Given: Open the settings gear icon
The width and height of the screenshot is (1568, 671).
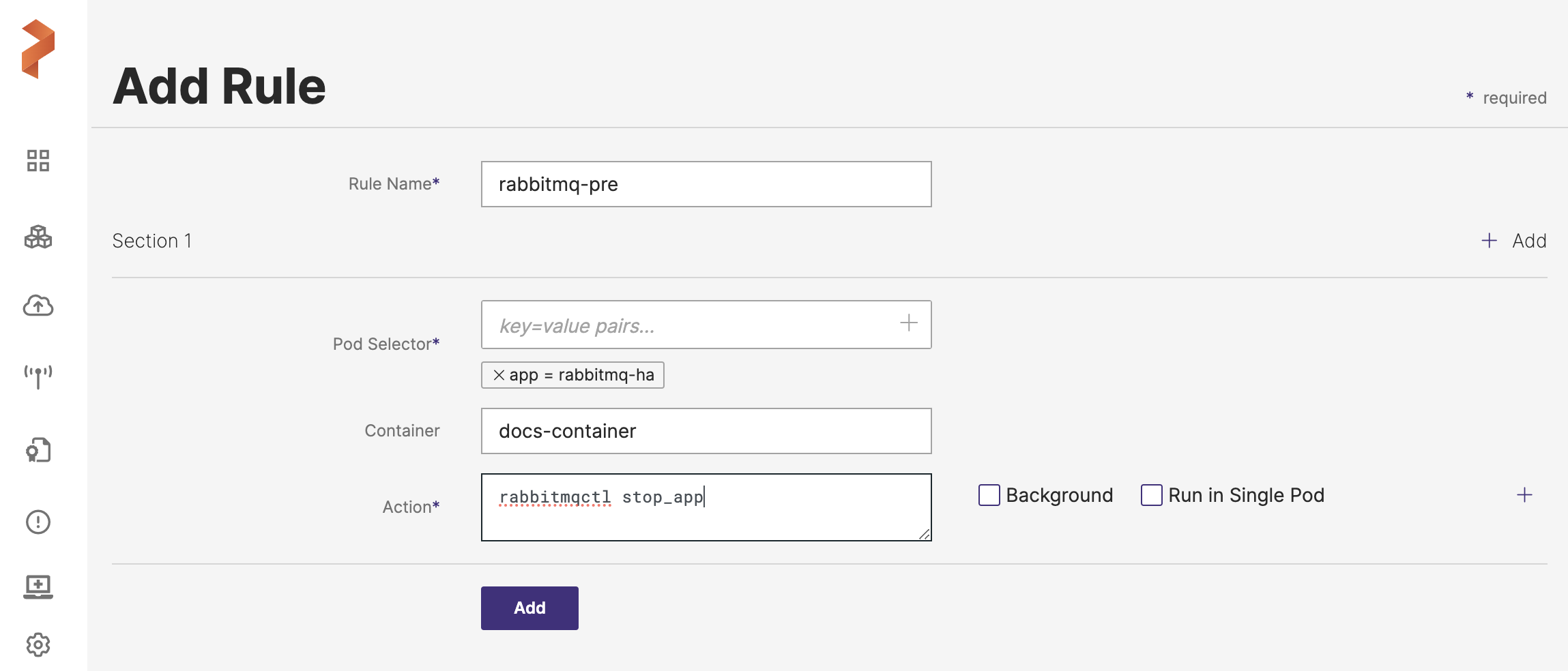Looking at the screenshot, I should (38, 644).
